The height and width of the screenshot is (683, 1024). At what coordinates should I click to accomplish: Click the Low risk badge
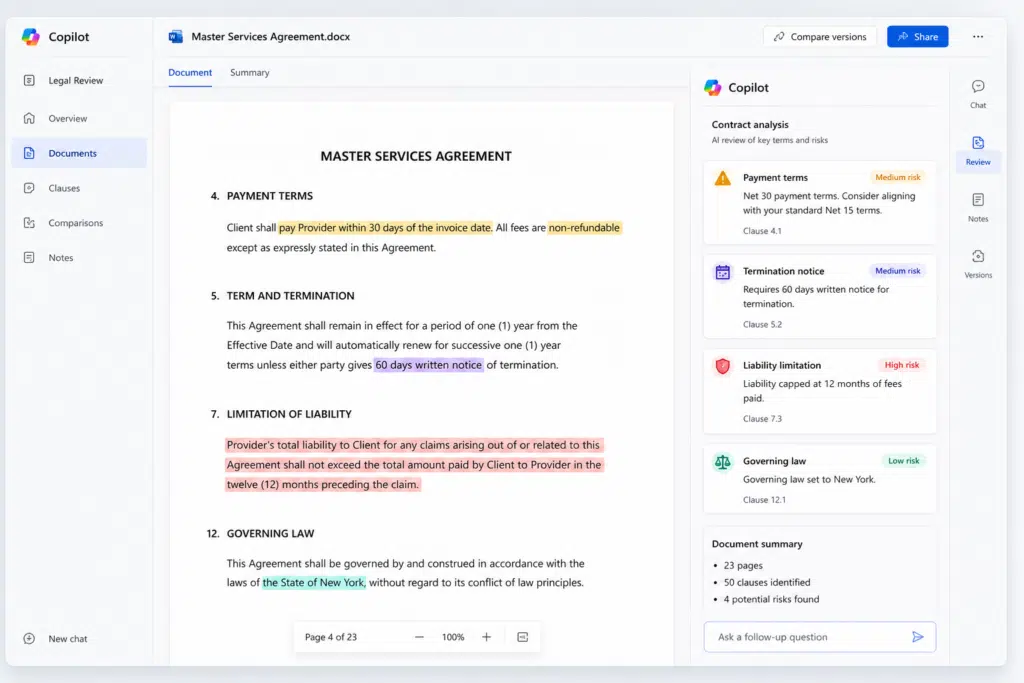pos(903,460)
